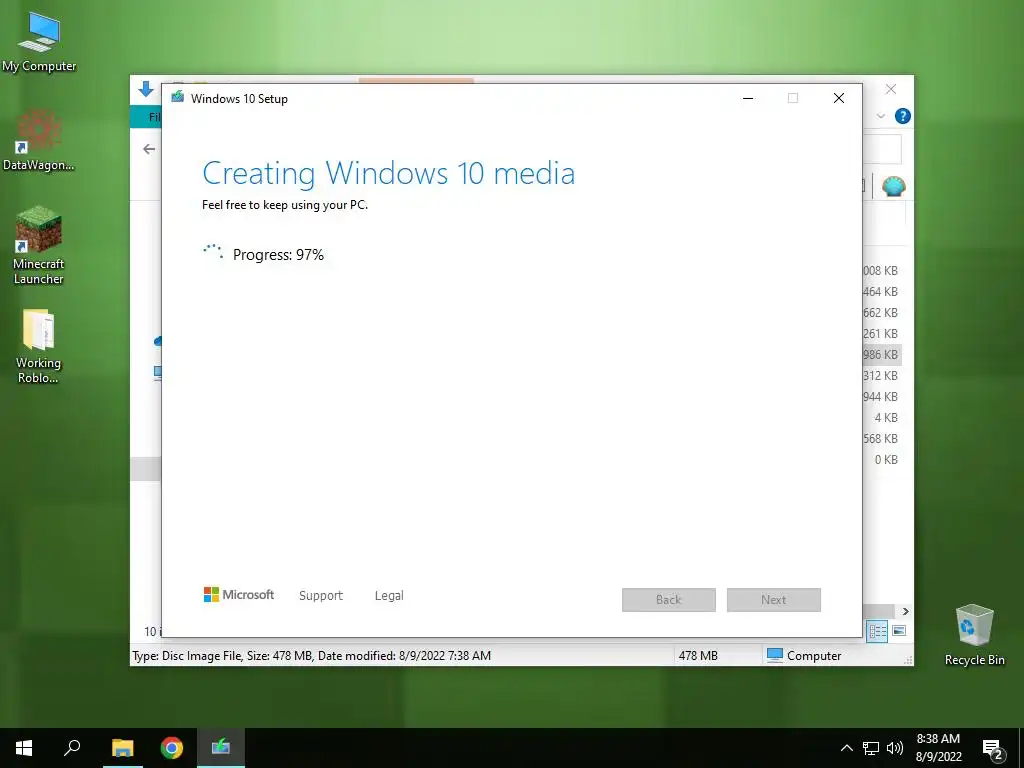1024x768 pixels.
Task: Click the Progress: 97% text
Action: [x=278, y=255]
